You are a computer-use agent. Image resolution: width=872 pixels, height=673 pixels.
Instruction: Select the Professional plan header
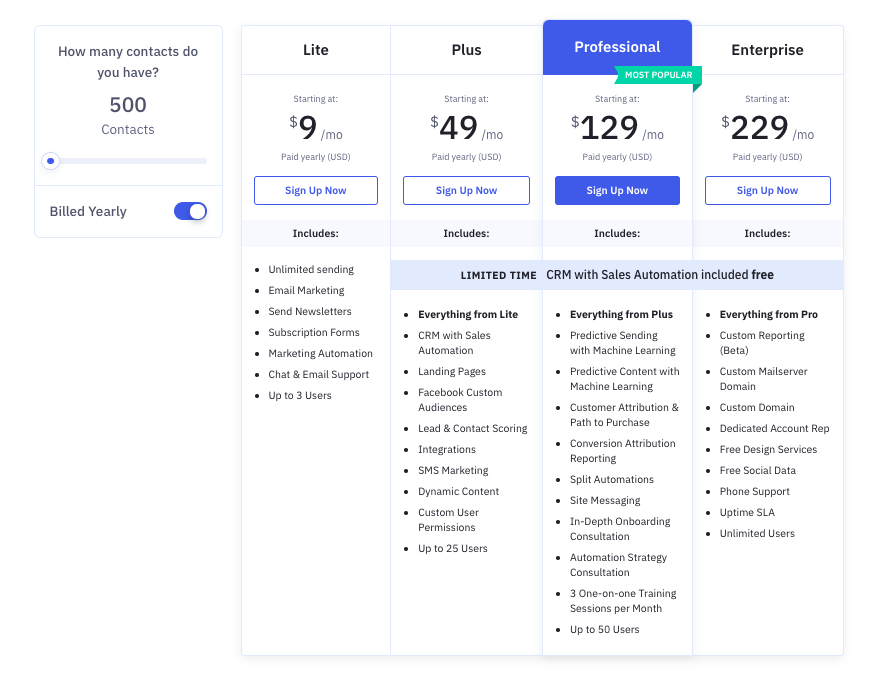coord(617,47)
